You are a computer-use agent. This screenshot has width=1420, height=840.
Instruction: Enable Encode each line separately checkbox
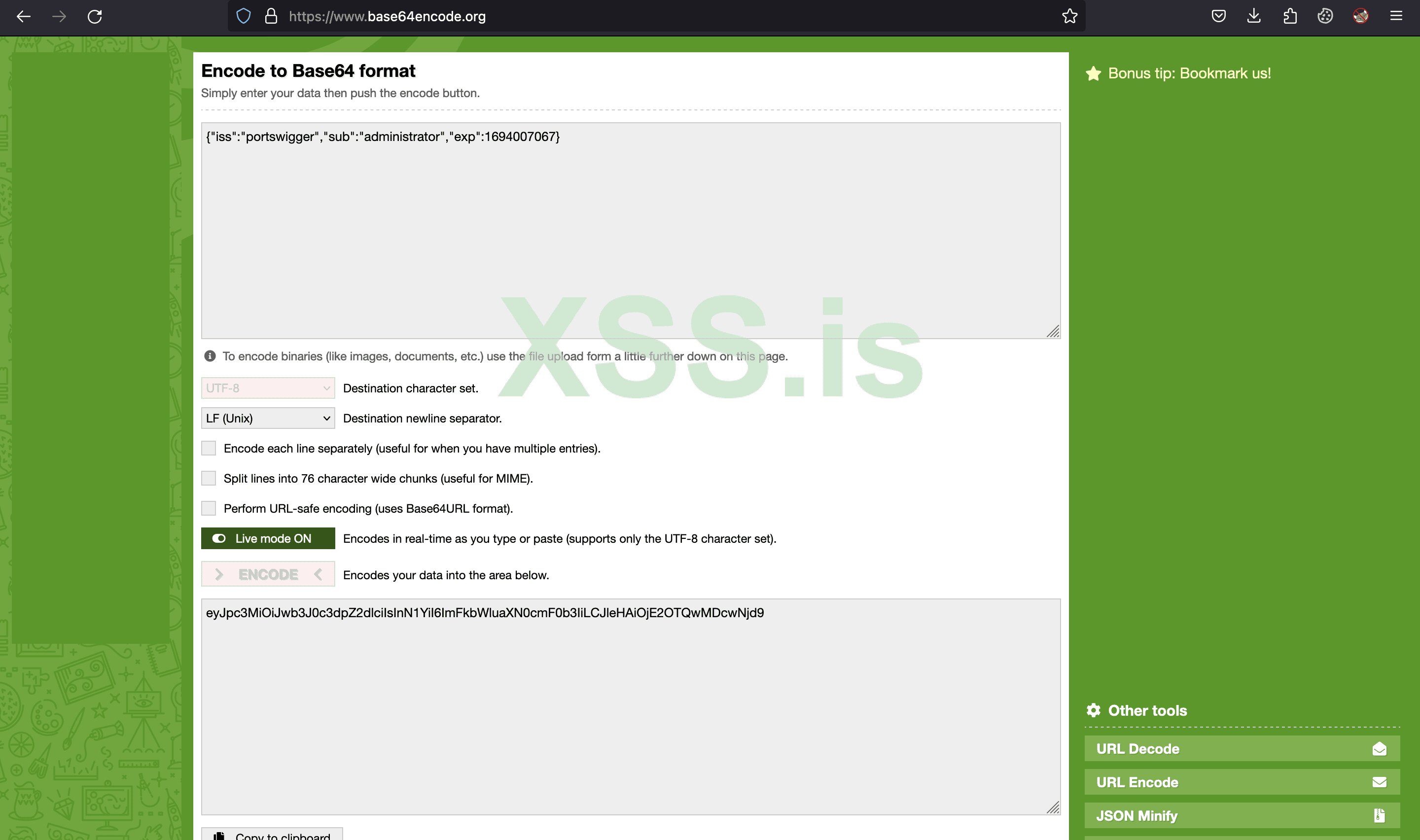209,448
